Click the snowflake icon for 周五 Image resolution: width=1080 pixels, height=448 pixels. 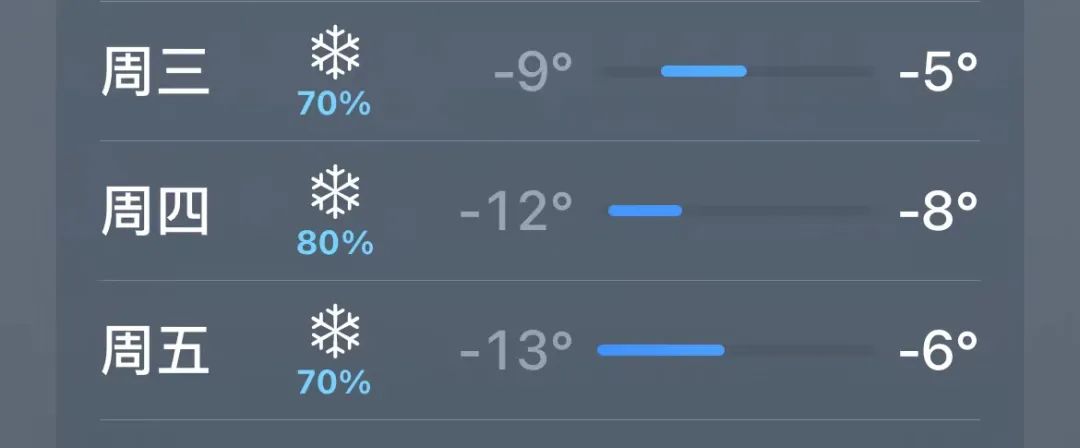pos(335,331)
